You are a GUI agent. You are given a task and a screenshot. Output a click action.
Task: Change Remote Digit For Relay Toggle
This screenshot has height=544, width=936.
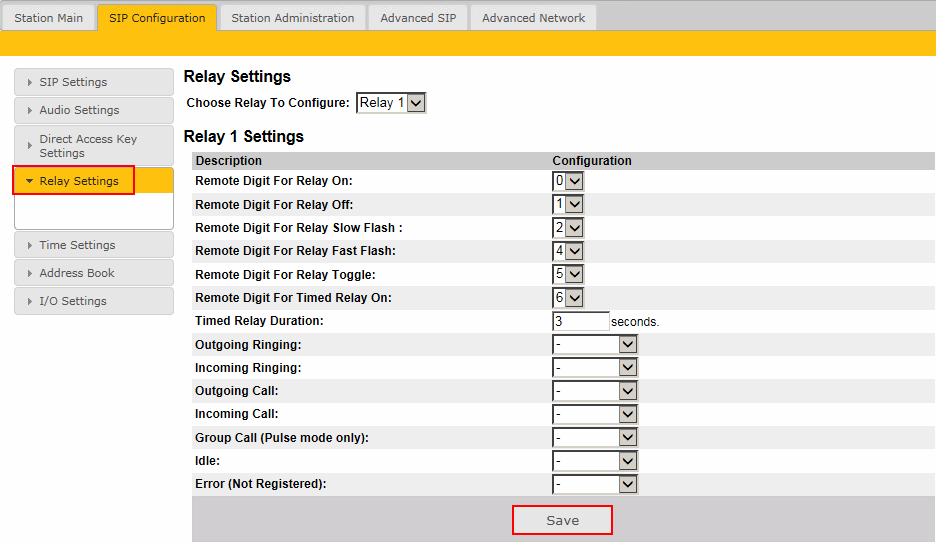point(567,274)
